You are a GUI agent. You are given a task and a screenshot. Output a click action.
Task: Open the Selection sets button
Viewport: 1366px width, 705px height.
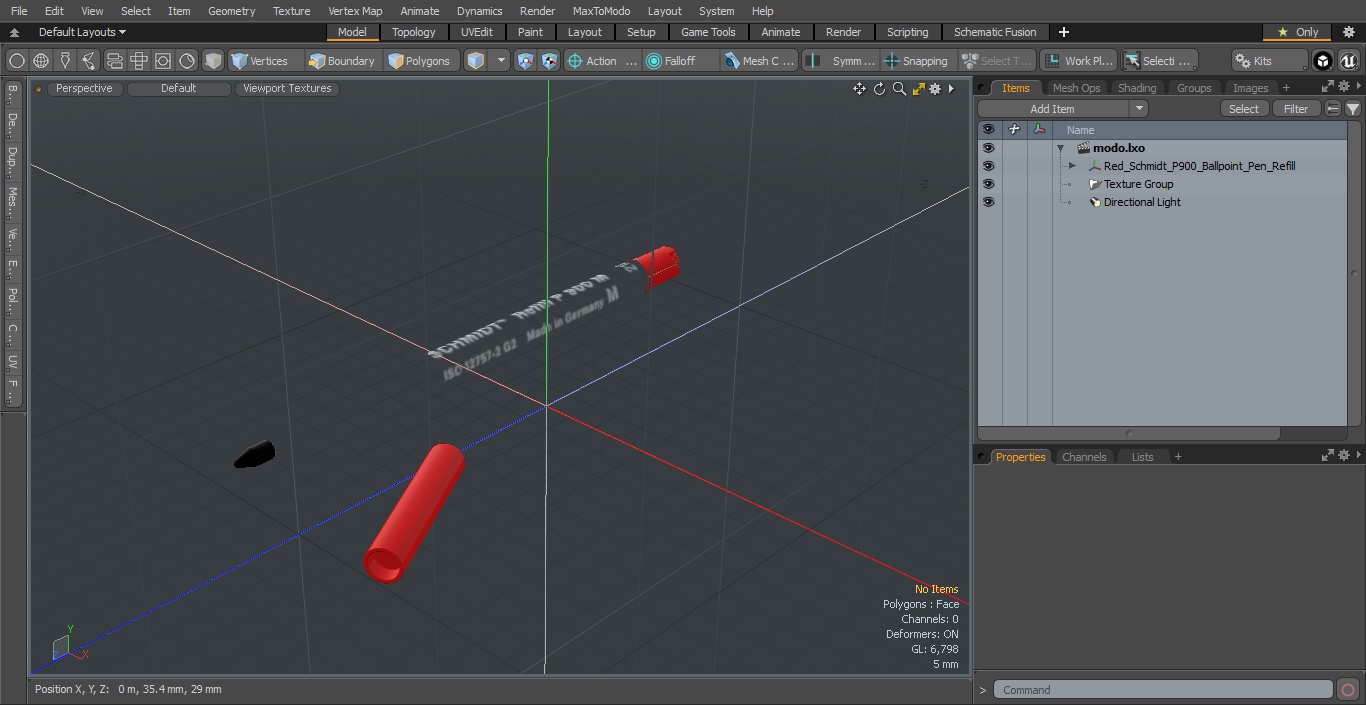1158,61
